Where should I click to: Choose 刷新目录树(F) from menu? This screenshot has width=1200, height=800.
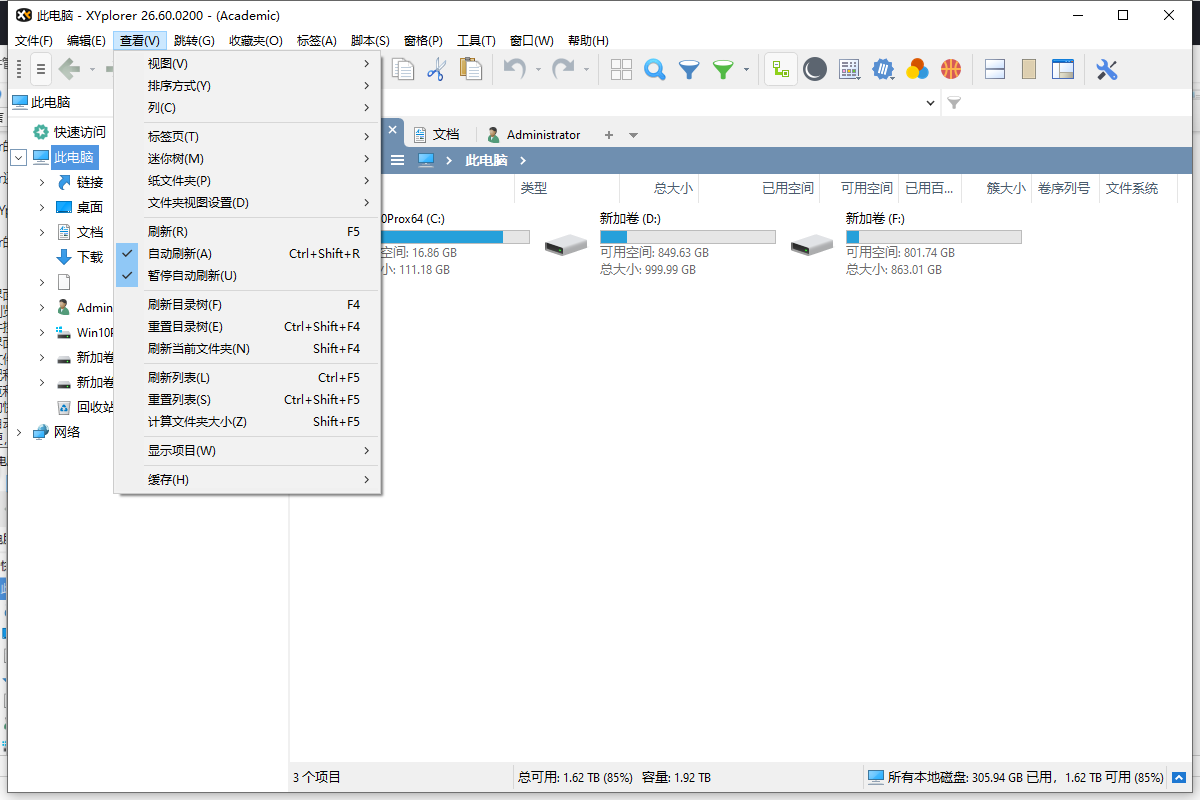tap(248, 305)
